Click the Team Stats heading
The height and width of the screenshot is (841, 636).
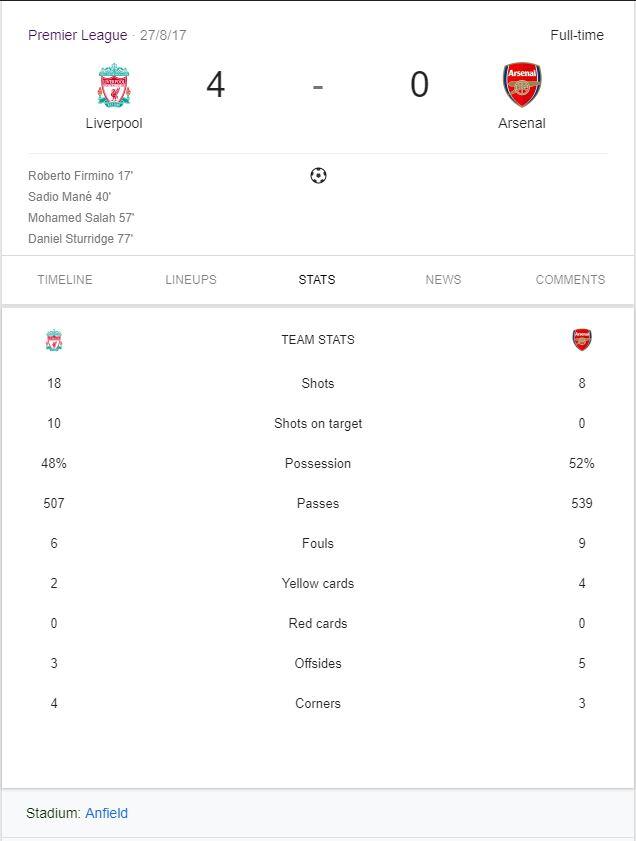coord(318,340)
